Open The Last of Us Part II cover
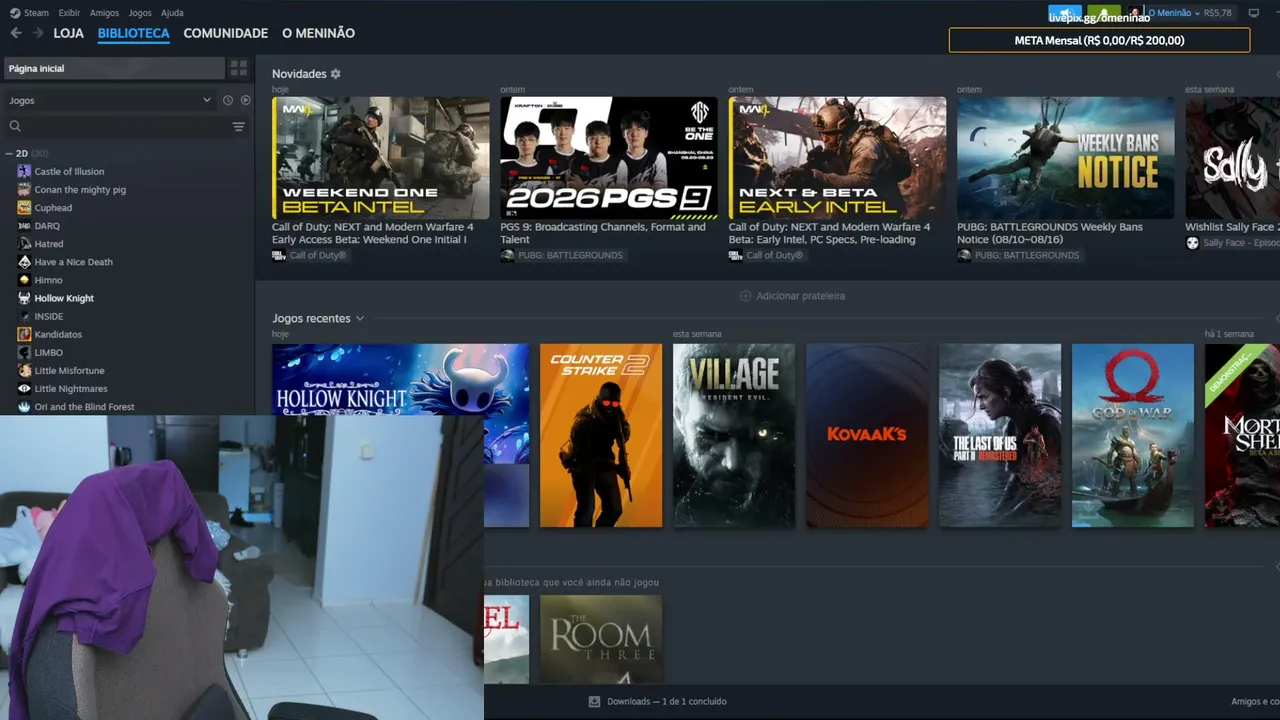1280x720 pixels. pos(1000,435)
